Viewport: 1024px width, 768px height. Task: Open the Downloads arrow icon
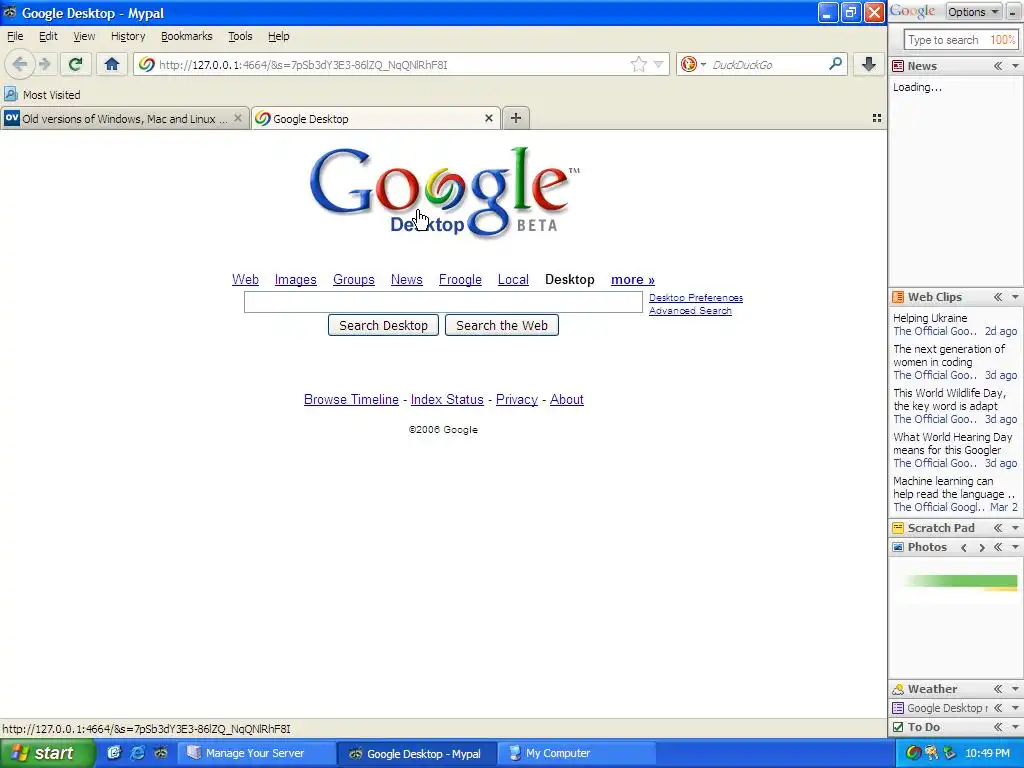coord(869,64)
